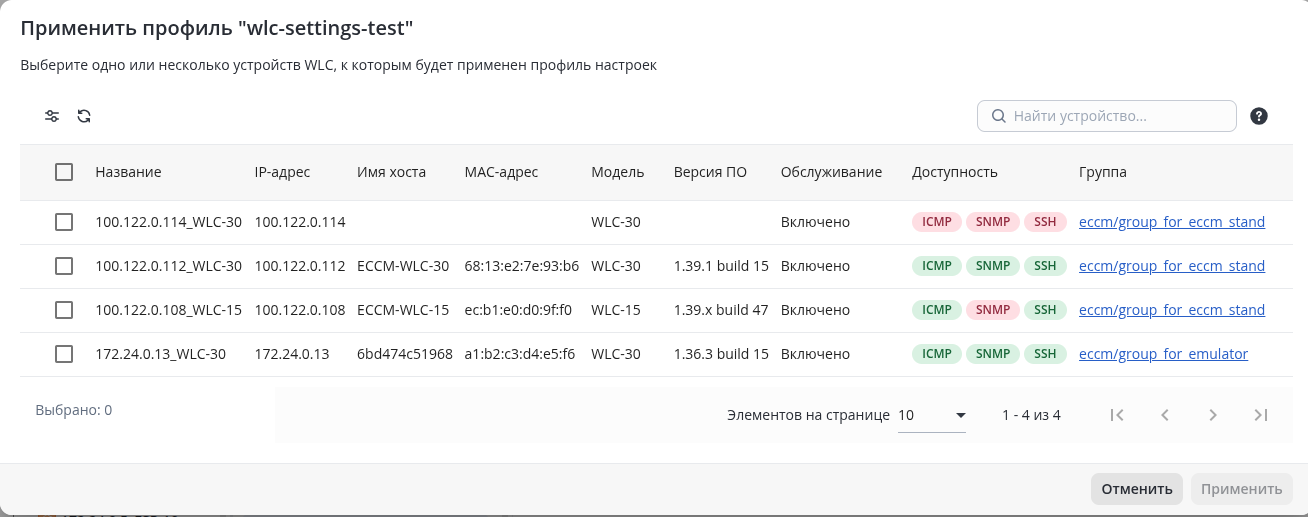The height and width of the screenshot is (517, 1308).
Task: Open group link for 100.122.0.114 device
Action: tap(1172, 222)
